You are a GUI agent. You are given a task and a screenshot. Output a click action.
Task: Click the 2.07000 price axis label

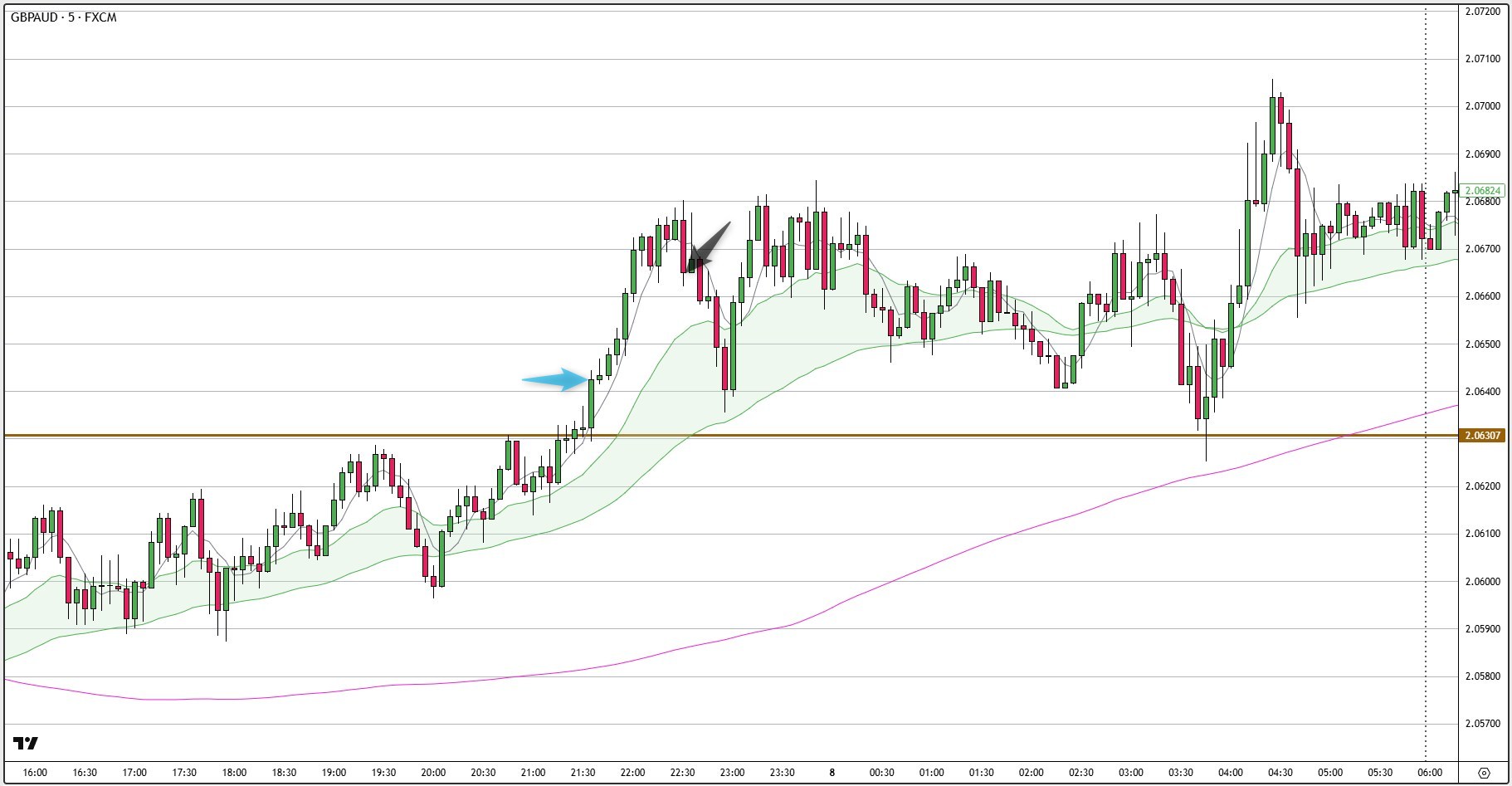(1482, 106)
